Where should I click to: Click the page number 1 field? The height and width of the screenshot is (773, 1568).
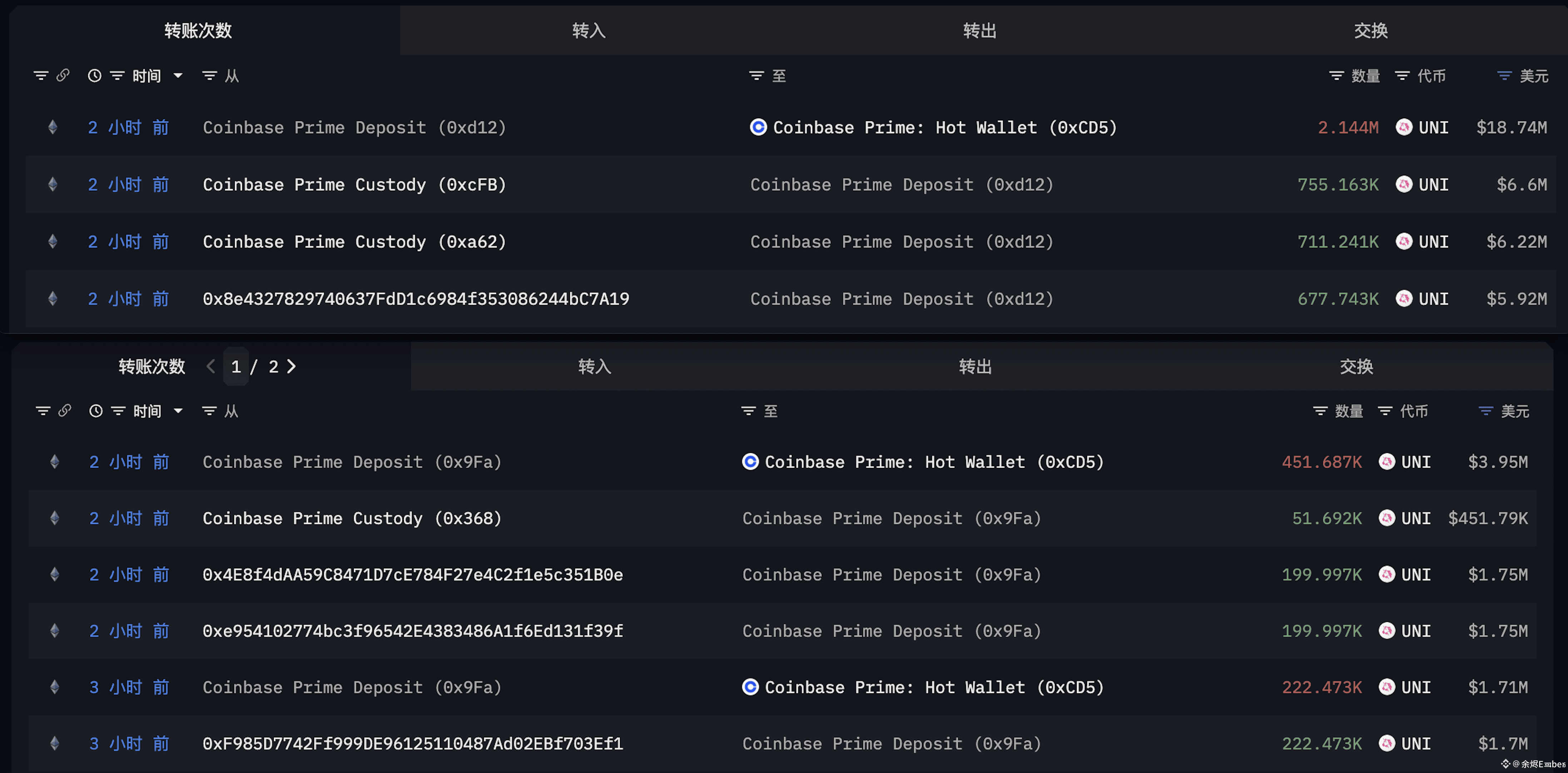point(236,366)
